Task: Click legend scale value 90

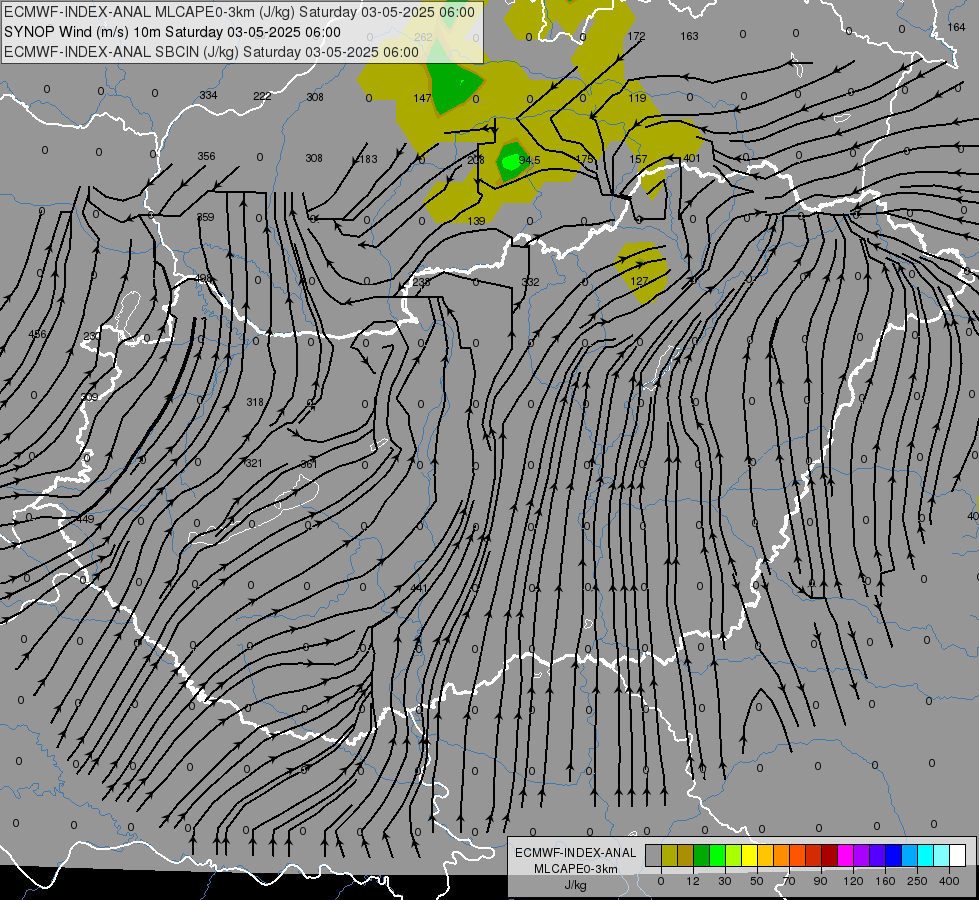Action: click(x=820, y=881)
